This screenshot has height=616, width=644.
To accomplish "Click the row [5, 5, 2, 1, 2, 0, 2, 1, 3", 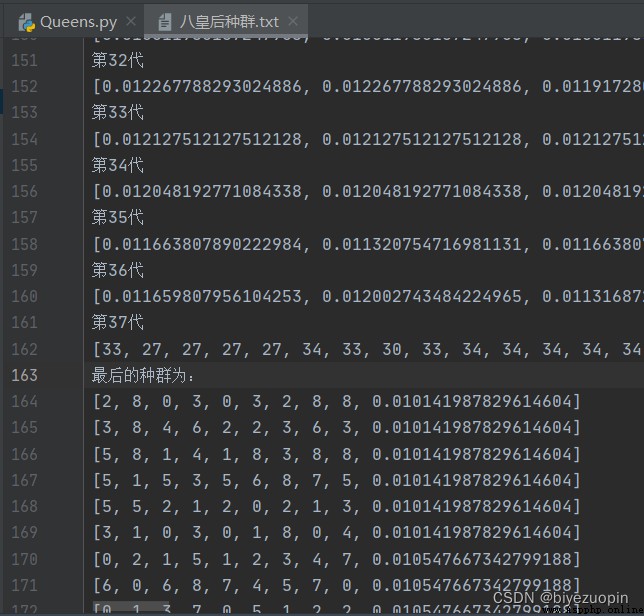I will [x=337, y=506].
